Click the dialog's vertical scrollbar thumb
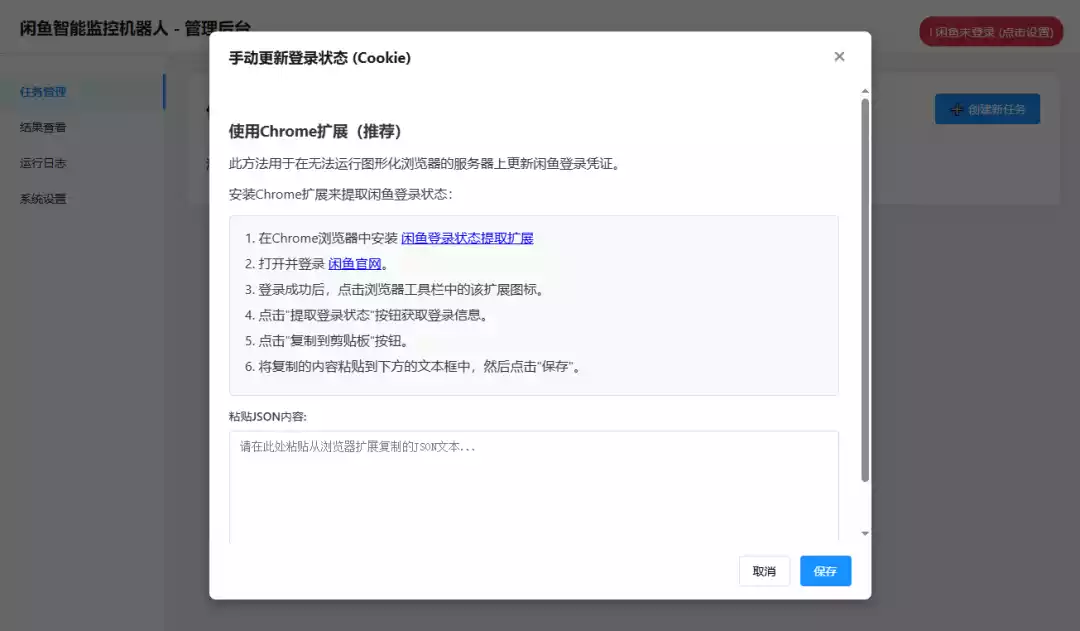The image size is (1080, 631). 865,290
